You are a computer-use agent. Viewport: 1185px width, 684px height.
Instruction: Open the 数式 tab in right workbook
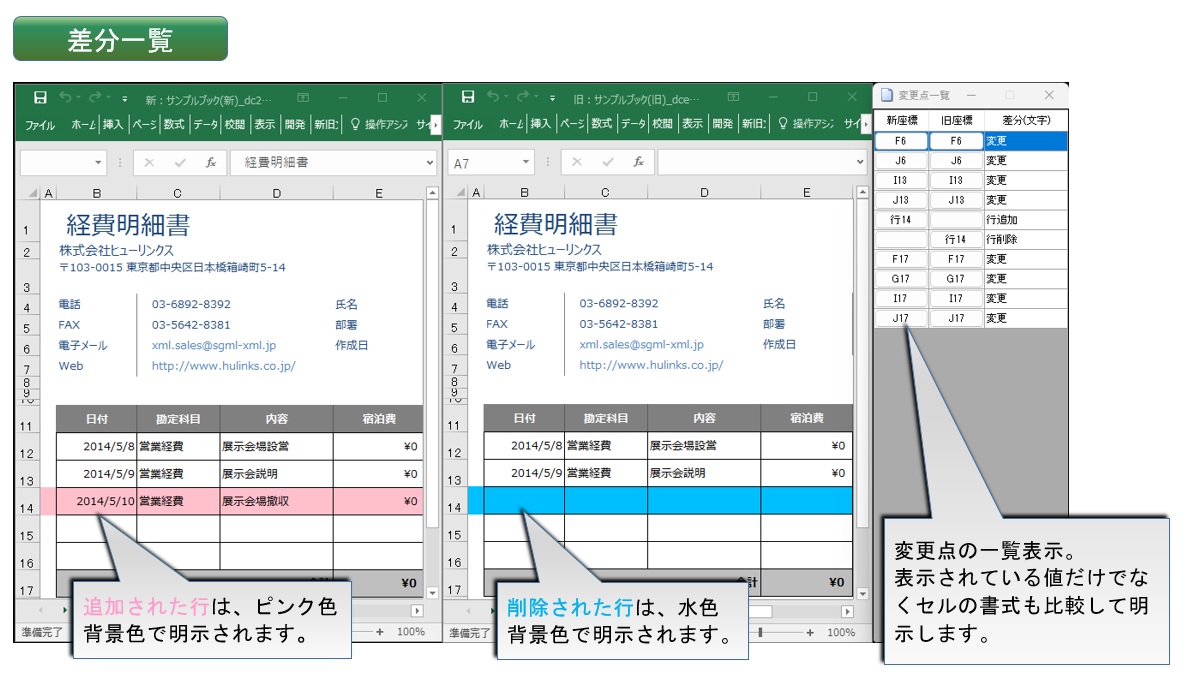pyautogui.click(x=601, y=125)
